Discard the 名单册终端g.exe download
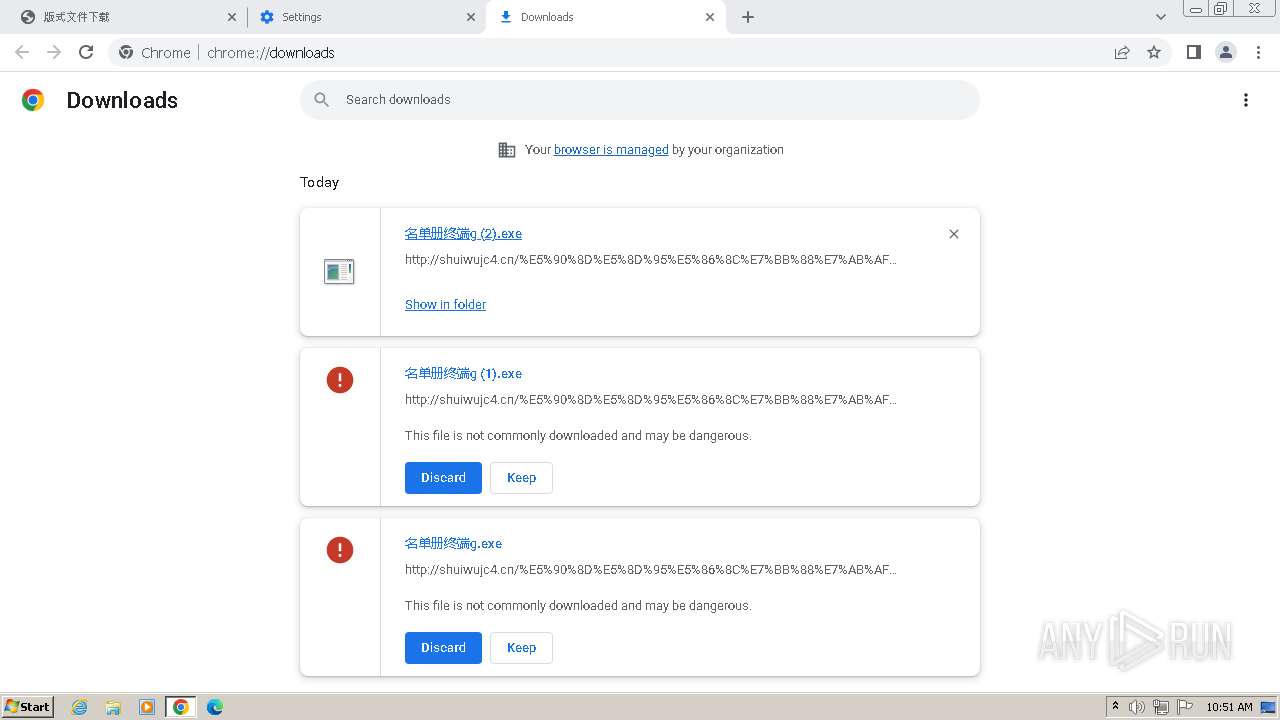 tap(443, 648)
